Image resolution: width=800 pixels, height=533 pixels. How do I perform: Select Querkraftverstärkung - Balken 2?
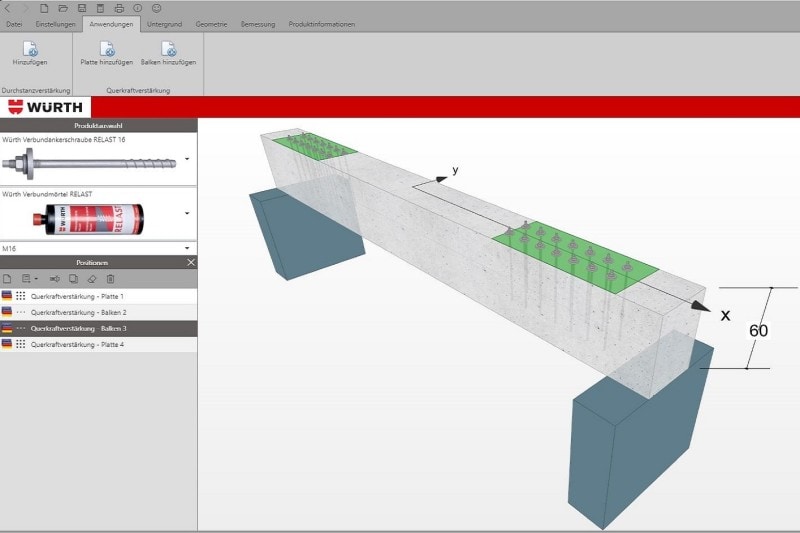coord(98,312)
